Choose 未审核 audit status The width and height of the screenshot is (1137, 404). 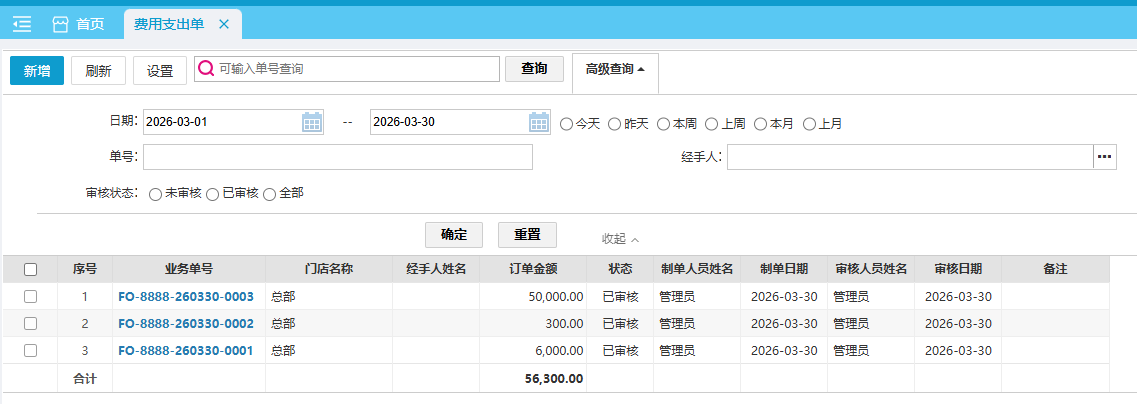click(155, 194)
